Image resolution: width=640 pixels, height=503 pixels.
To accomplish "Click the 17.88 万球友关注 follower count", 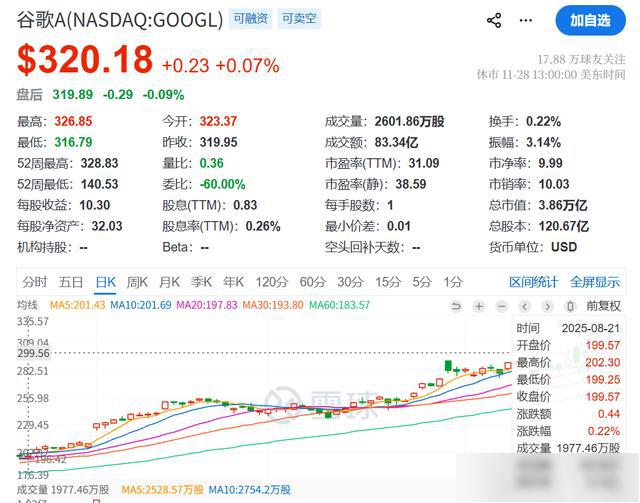I will (581, 60).
